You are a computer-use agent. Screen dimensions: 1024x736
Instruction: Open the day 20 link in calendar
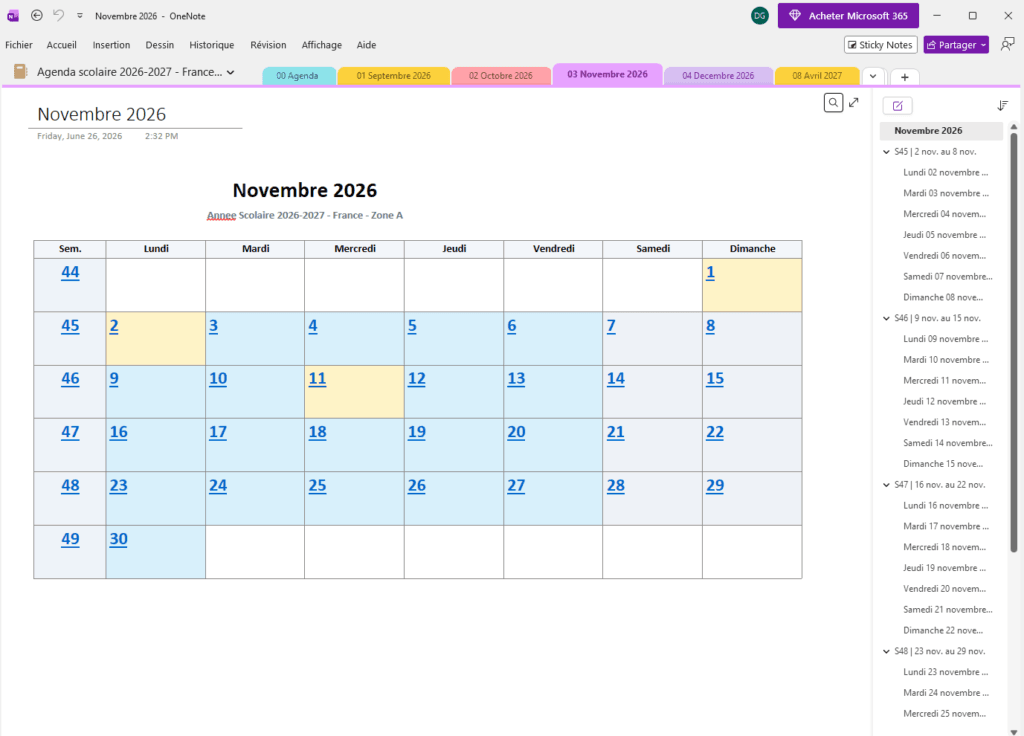coord(516,432)
